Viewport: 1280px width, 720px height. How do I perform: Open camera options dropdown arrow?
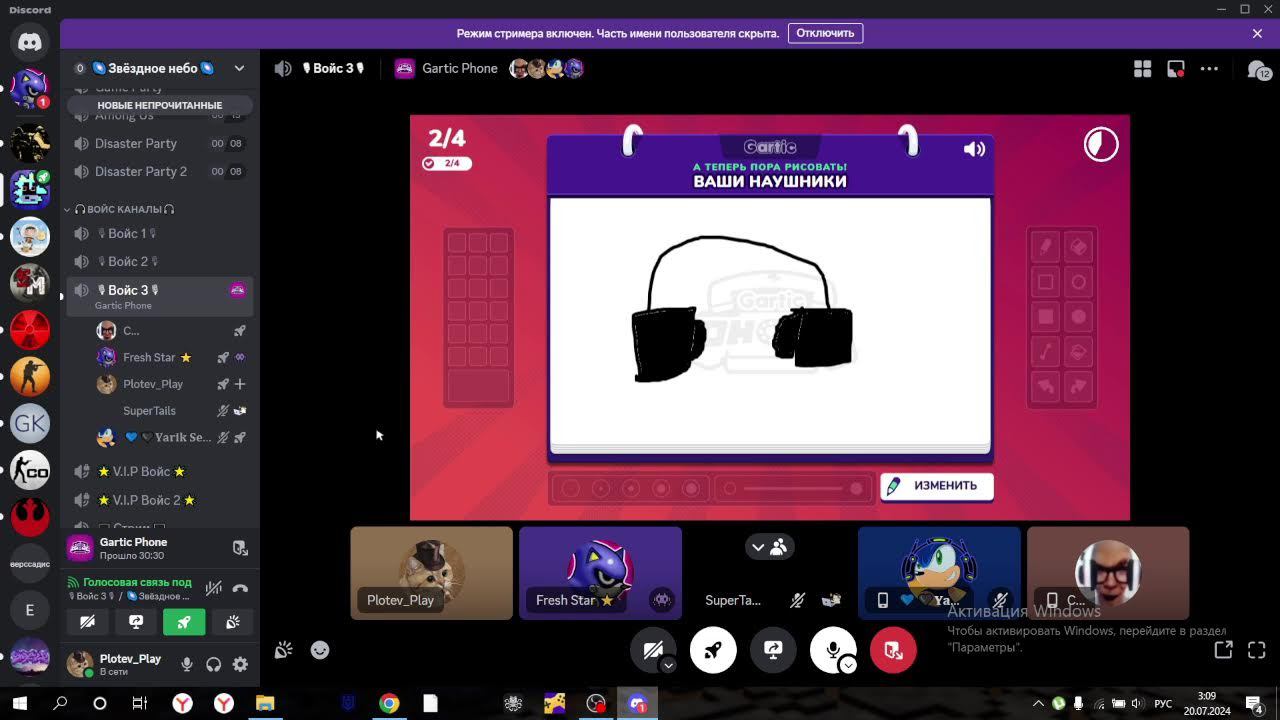[x=668, y=665]
